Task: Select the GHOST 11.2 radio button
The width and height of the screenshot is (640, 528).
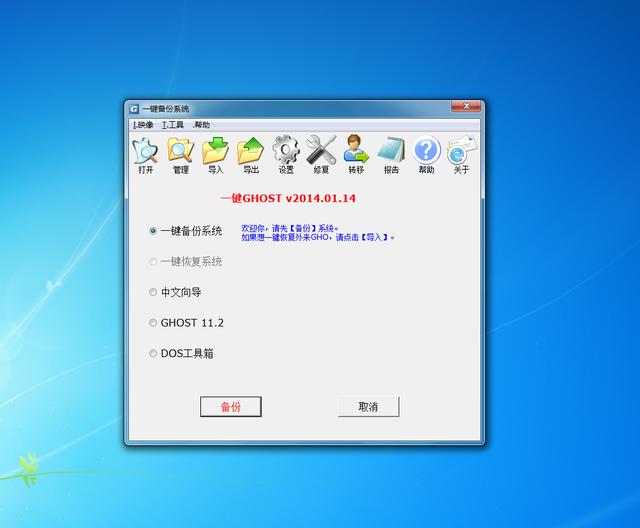Action: click(153, 323)
